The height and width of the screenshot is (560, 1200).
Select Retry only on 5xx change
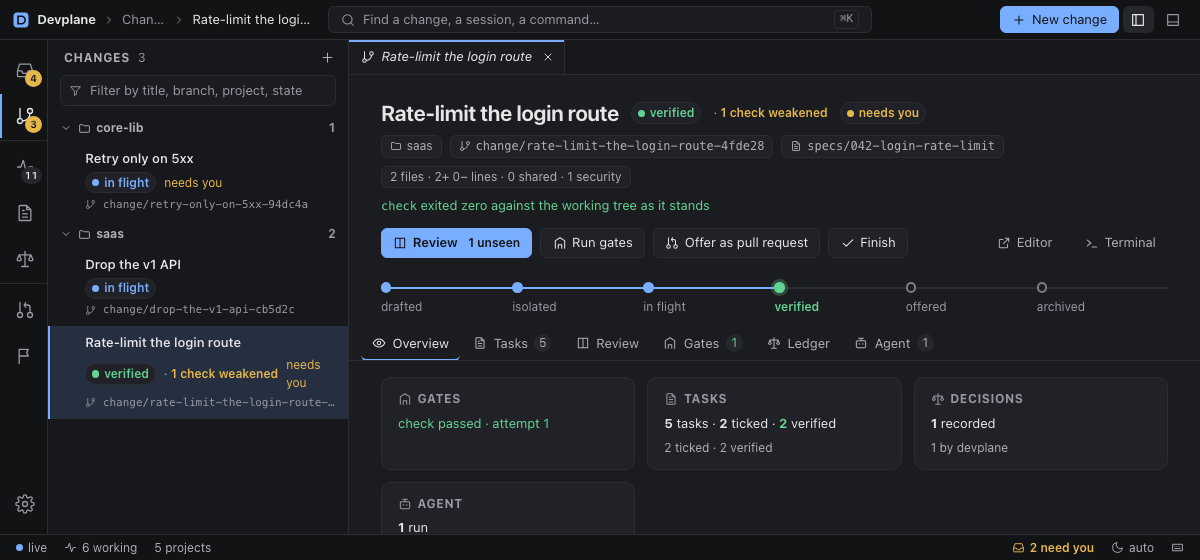(x=198, y=181)
